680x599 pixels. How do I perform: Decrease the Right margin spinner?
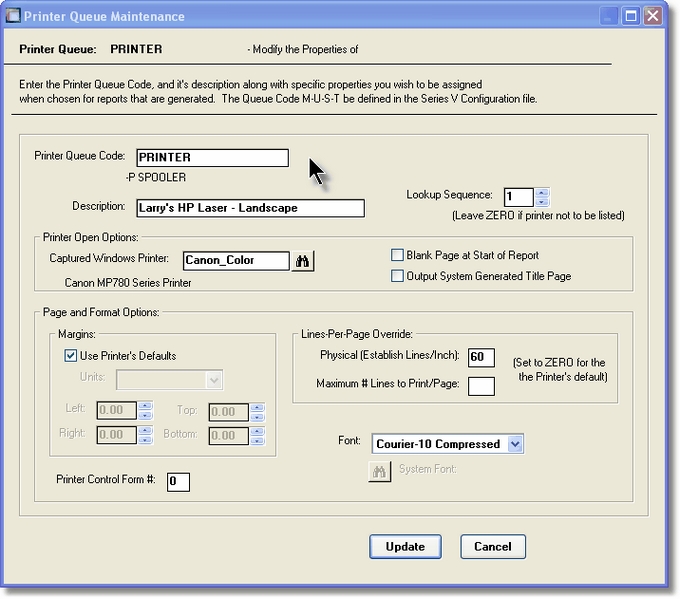145,439
